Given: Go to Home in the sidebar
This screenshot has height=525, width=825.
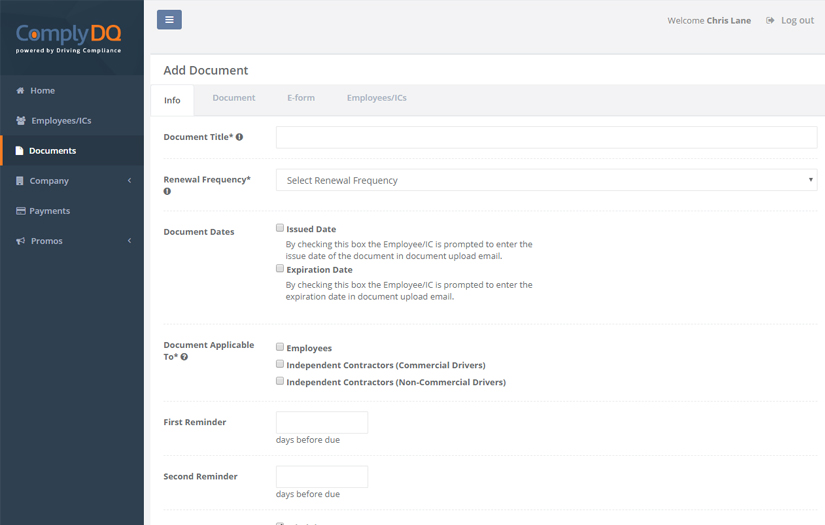Looking at the screenshot, I should tap(72, 90).
